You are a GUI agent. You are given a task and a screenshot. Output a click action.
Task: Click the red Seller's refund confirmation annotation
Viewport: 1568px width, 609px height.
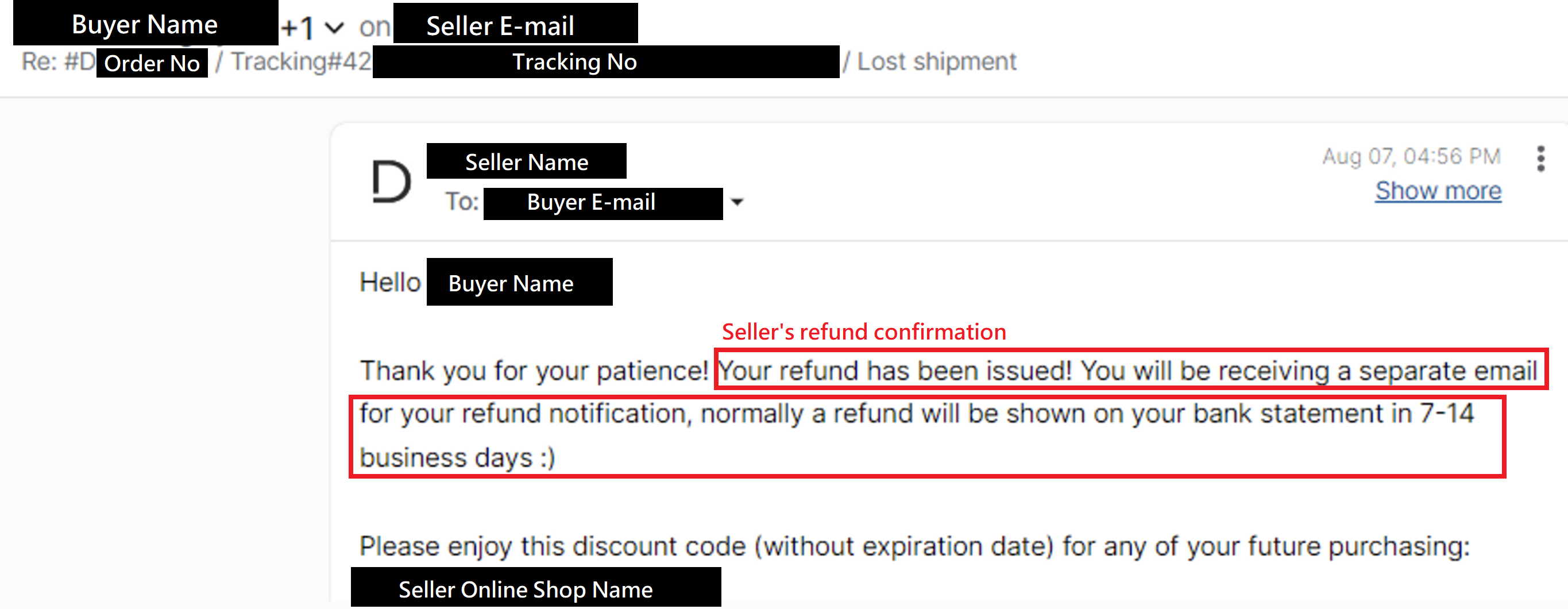point(864,332)
